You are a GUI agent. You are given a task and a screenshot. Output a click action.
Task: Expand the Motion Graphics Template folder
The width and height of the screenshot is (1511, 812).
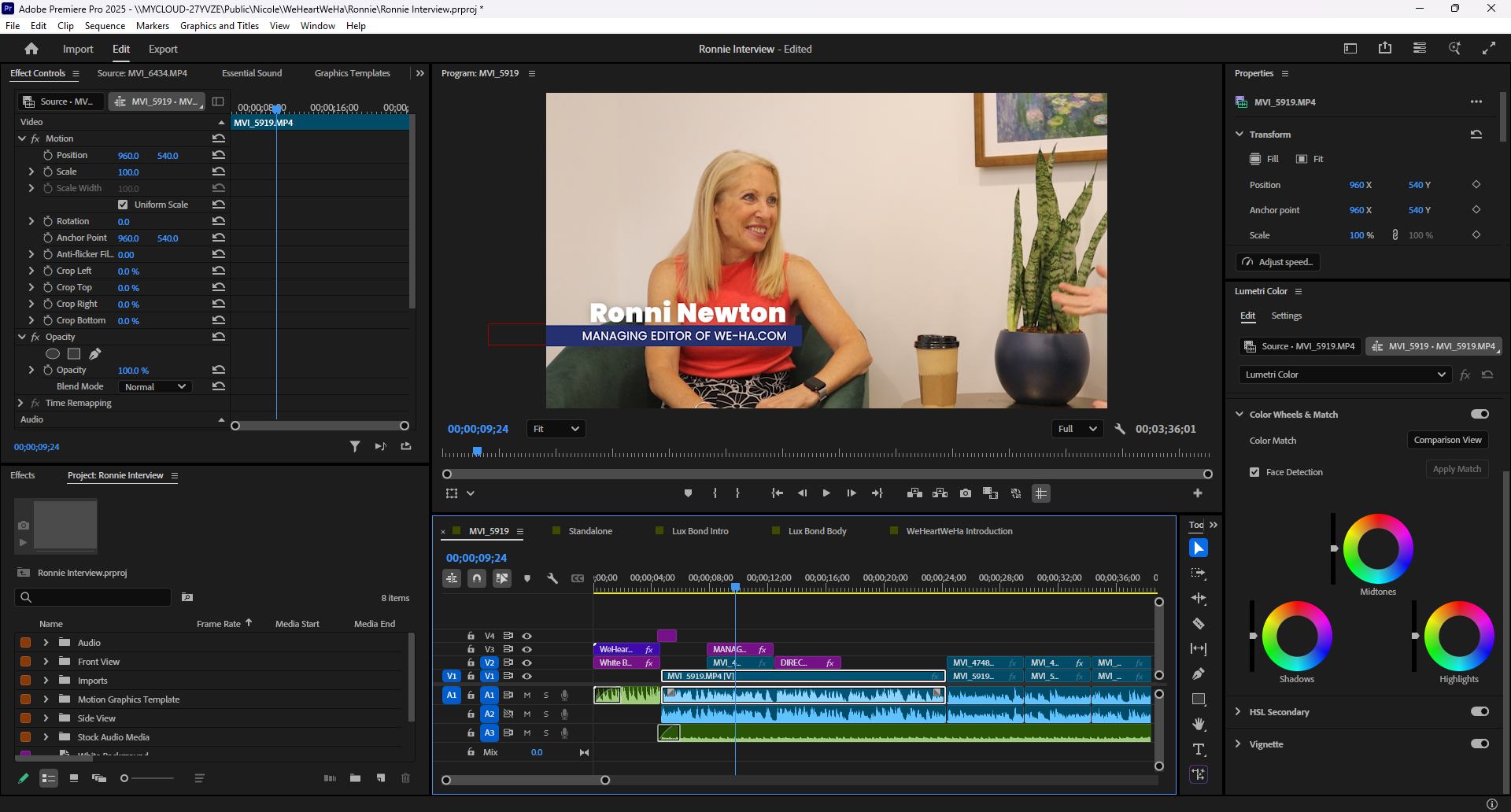[x=46, y=699]
